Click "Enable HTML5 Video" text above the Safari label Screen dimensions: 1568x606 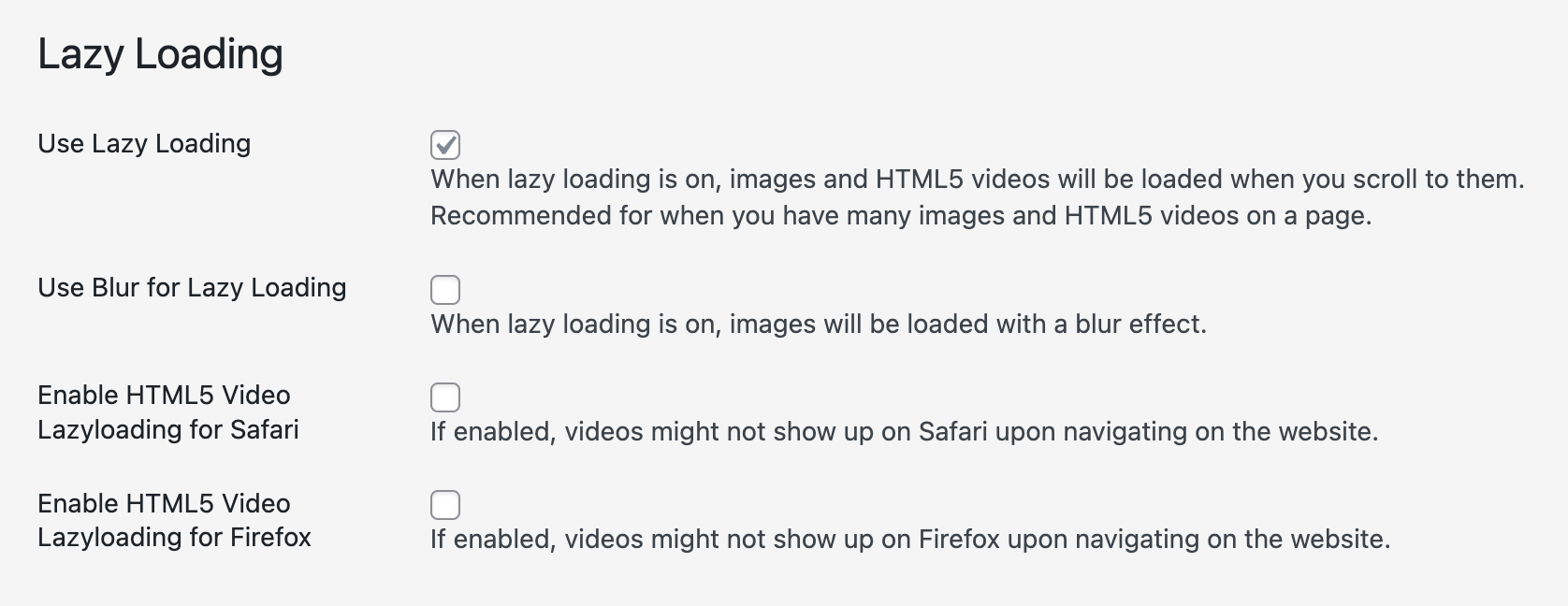(164, 396)
